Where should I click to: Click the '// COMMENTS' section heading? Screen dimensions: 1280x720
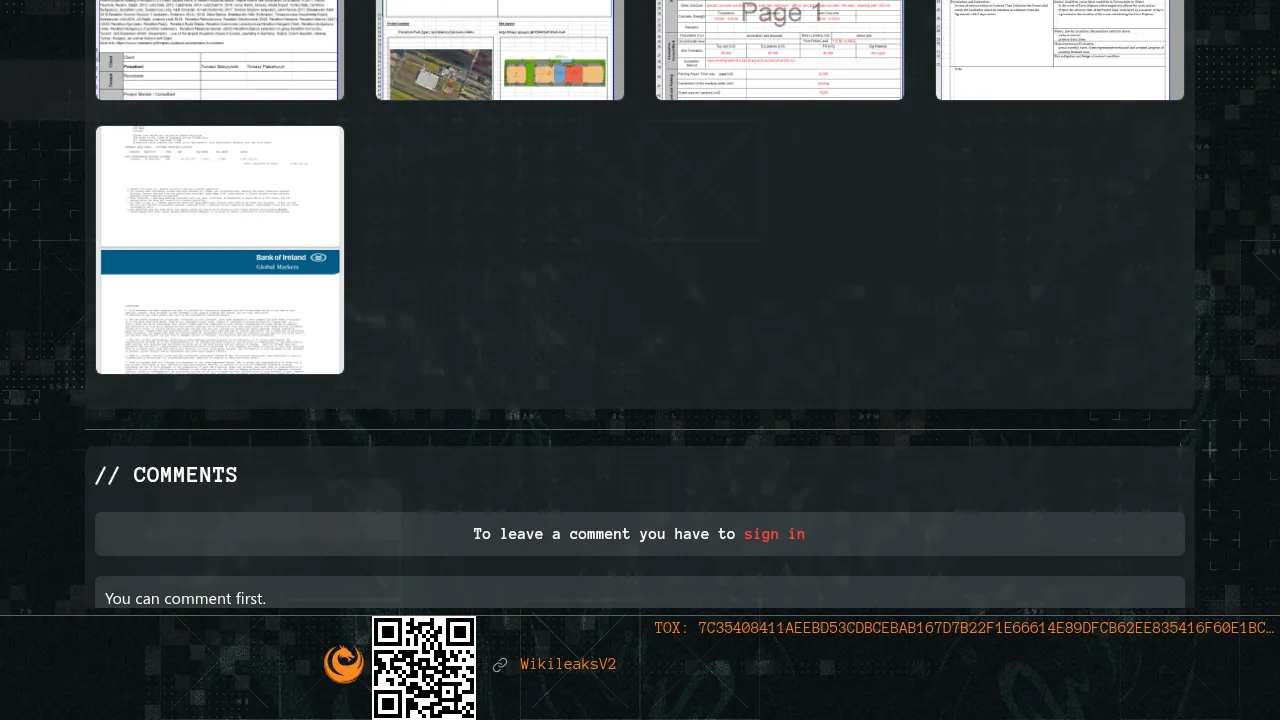click(x=166, y=476)
